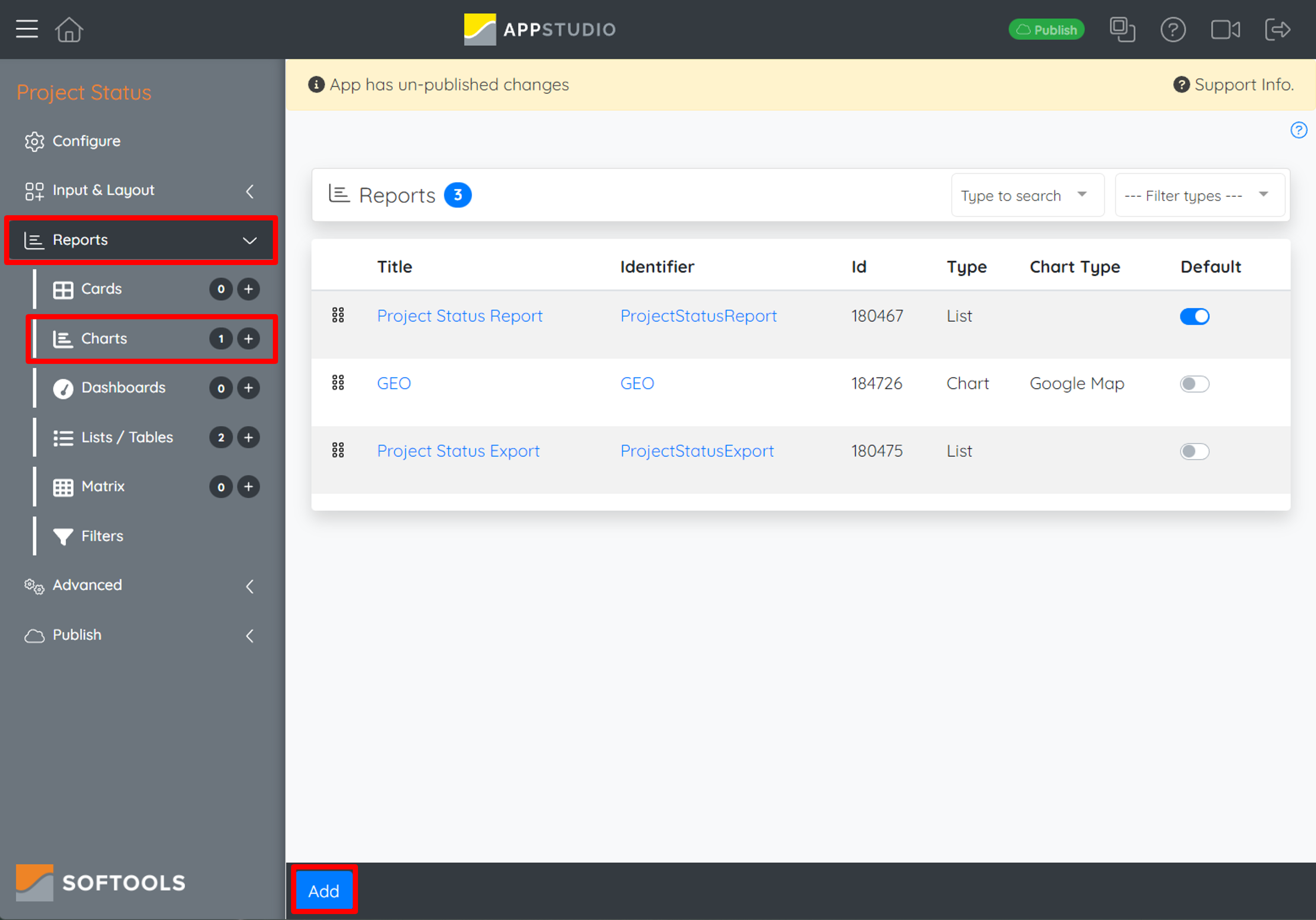The height and width of the screenshot is (920, 1316).
Task: Enable default toggle for GEO report
Action: tap(1194, 384)
